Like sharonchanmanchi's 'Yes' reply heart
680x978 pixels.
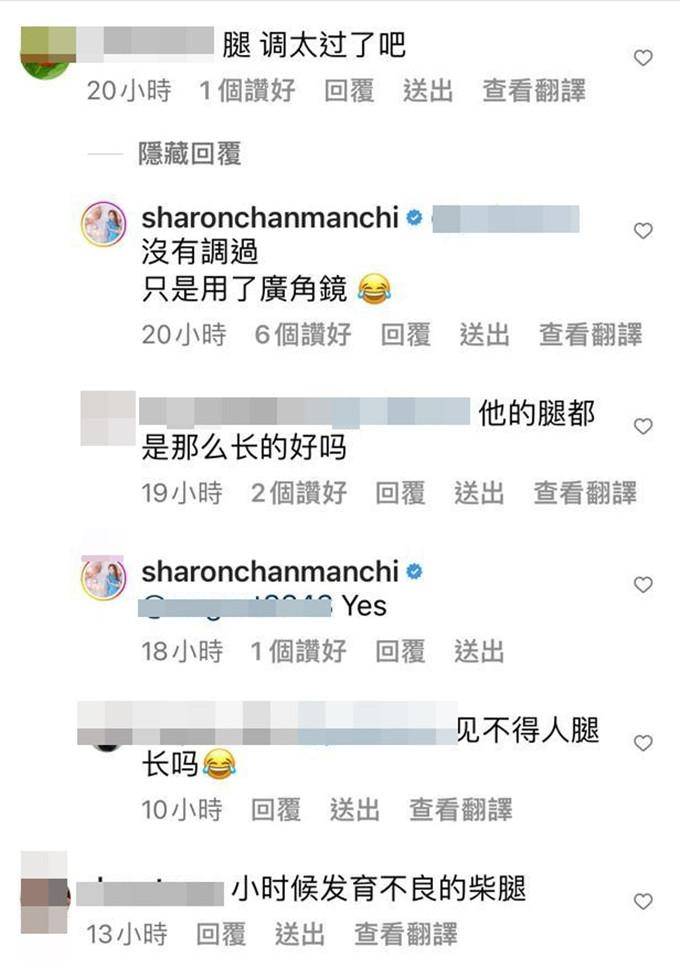point(643,584)
